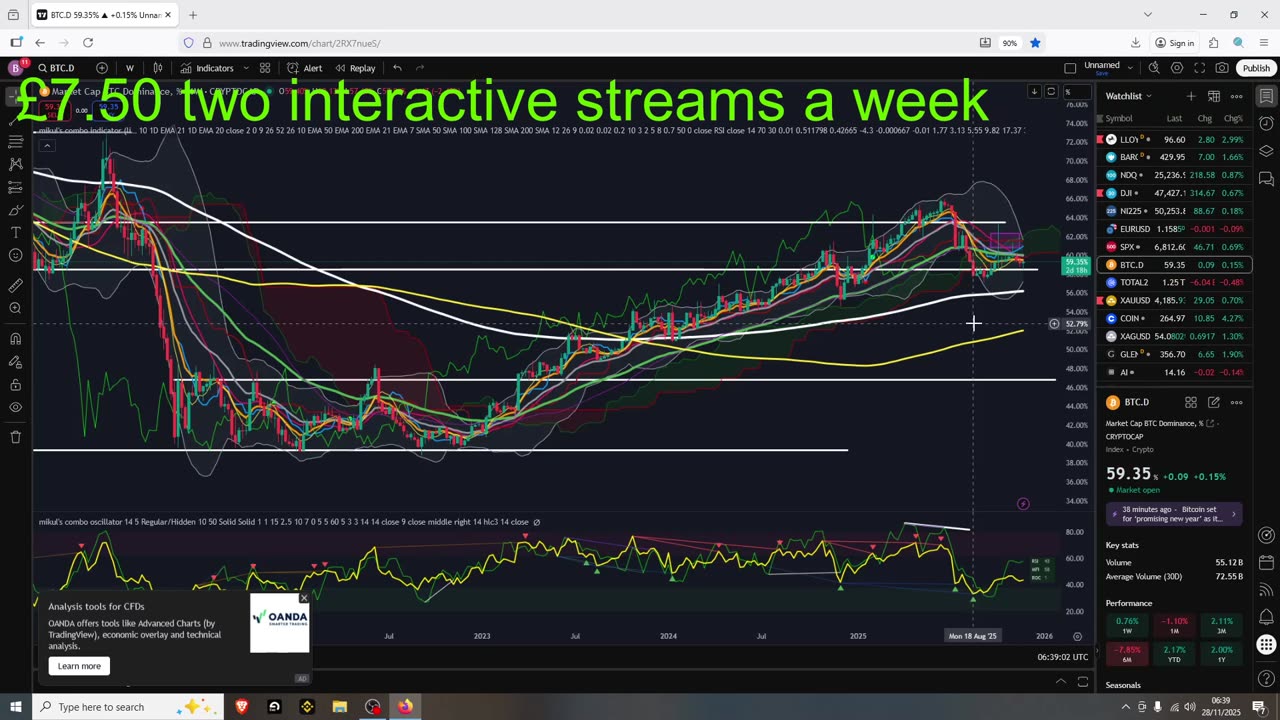Open the Unnamed layout save menu
This screenshot has width=1280, height=720.
click(x=1108, y=68)
